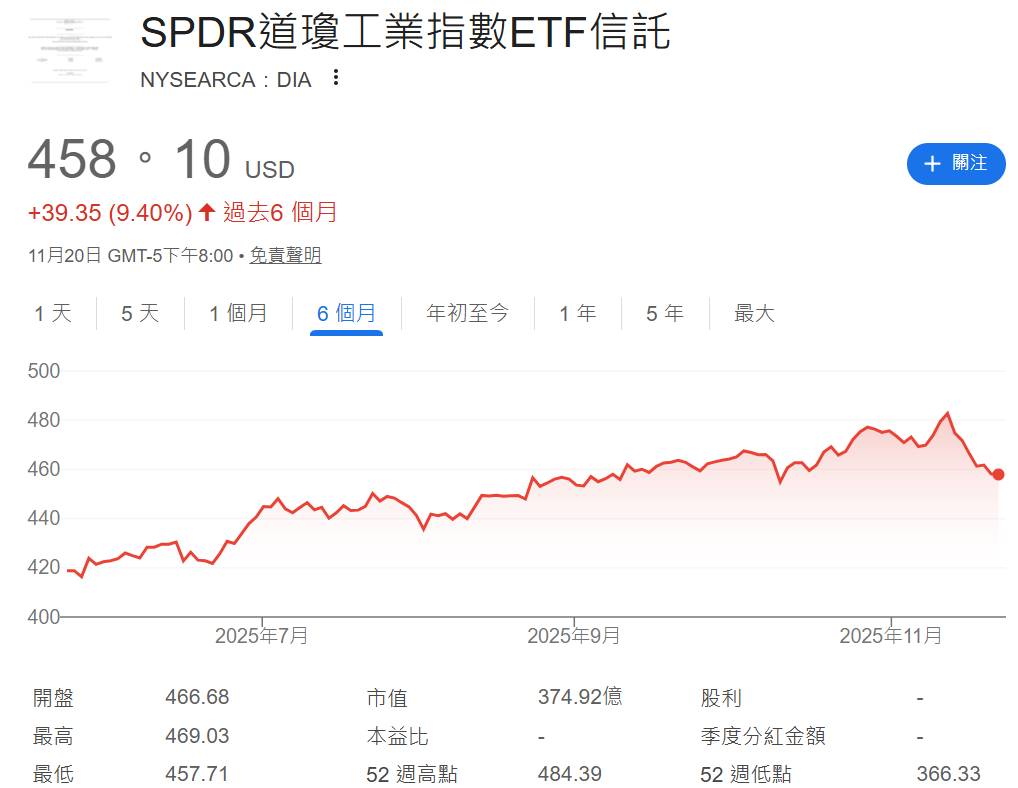Click the plus icon on the 關注 button
This screenshot has width=1018, height=788.
click(x=934, y=164)
